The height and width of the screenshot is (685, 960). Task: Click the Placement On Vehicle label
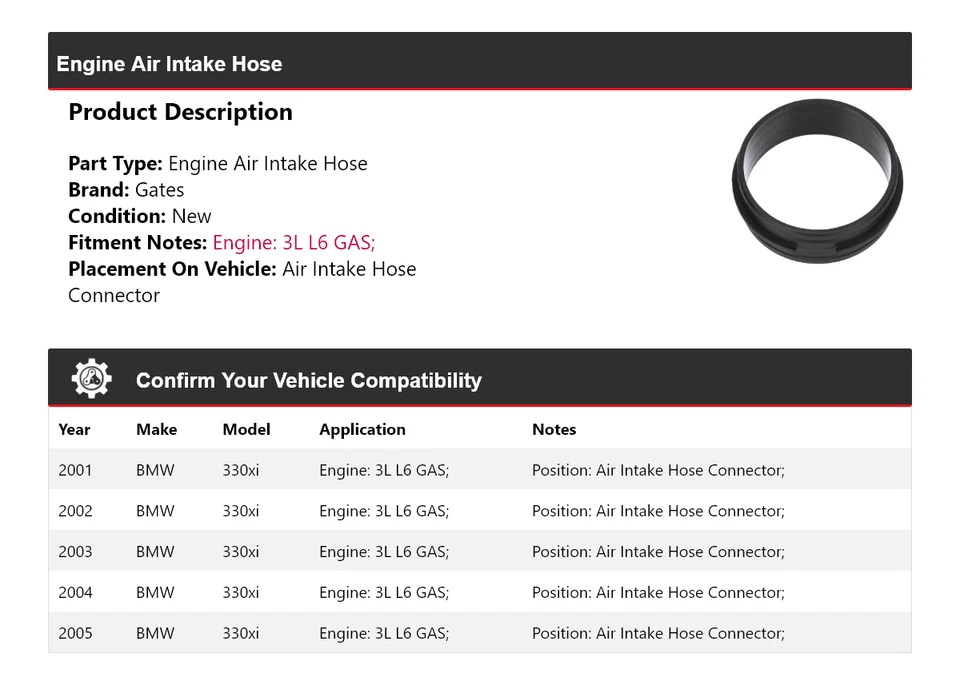[x=172, y=269]
